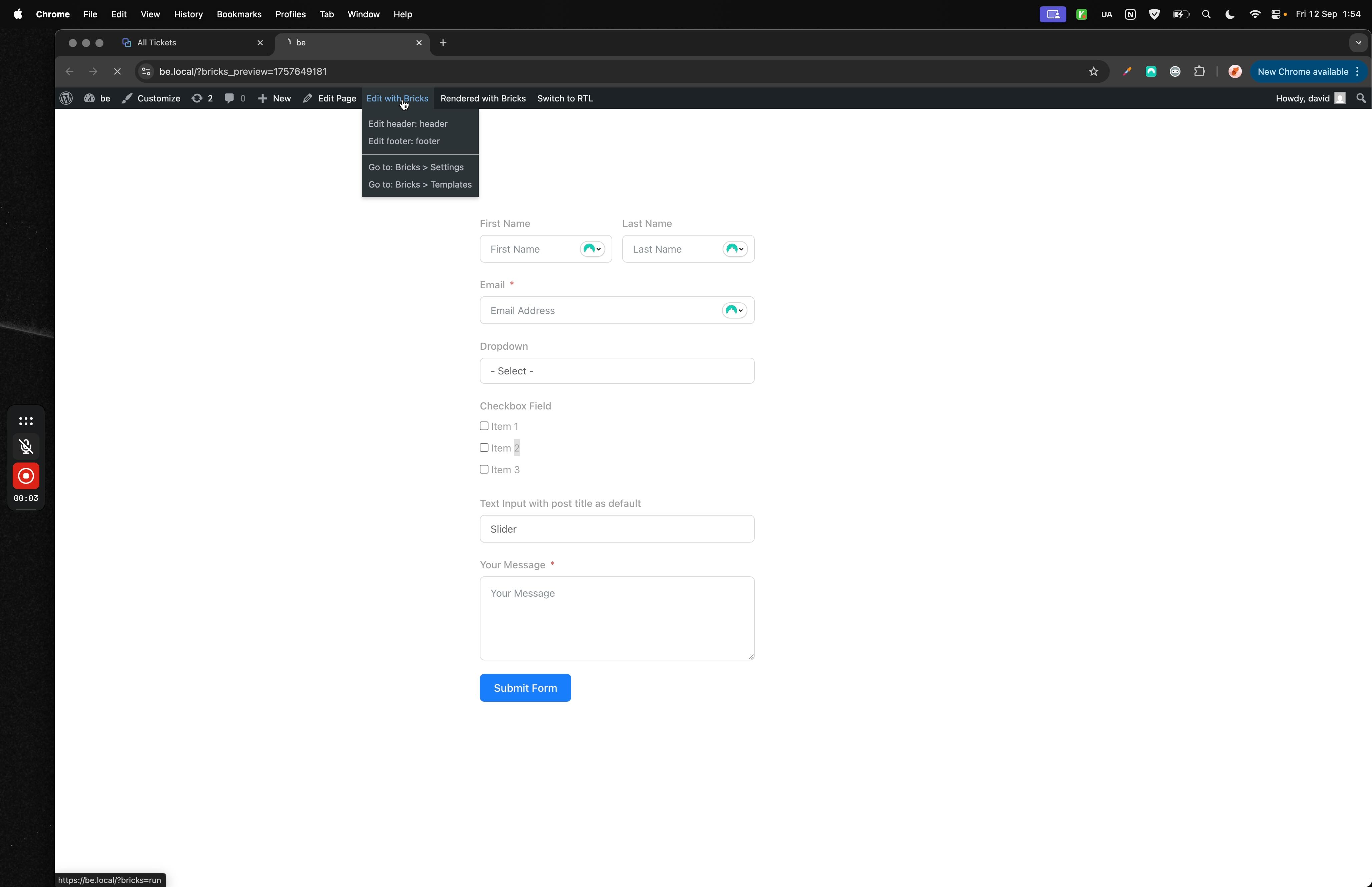Open the comments bubble showing 0

click(x=235, y=98)
